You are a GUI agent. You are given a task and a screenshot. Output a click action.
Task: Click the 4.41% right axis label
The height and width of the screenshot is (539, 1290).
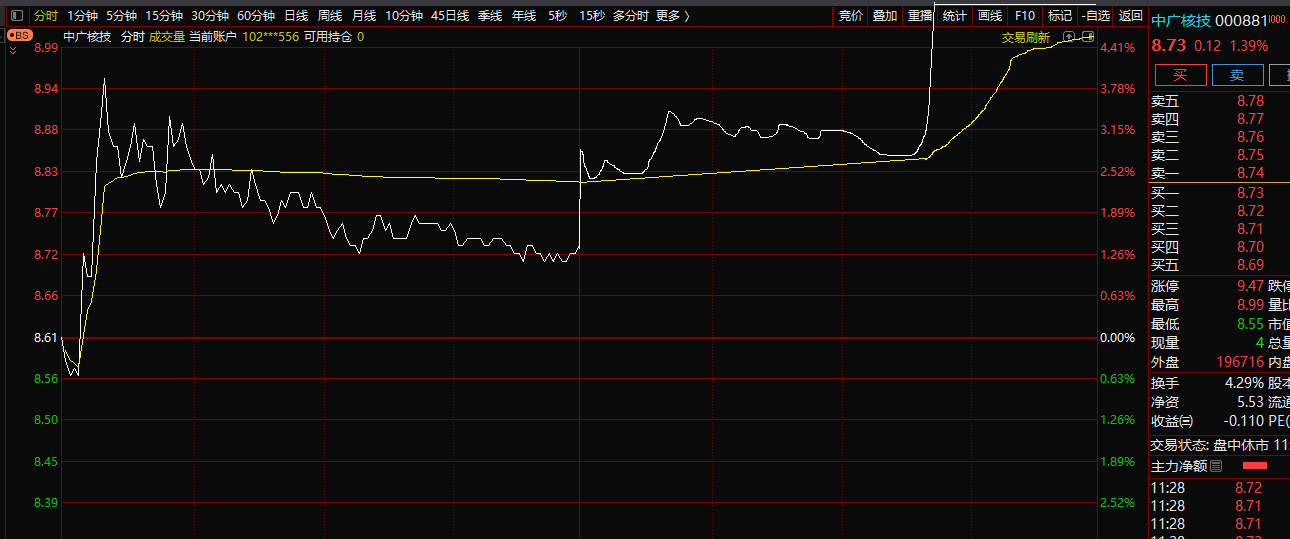coord(1117,48)
